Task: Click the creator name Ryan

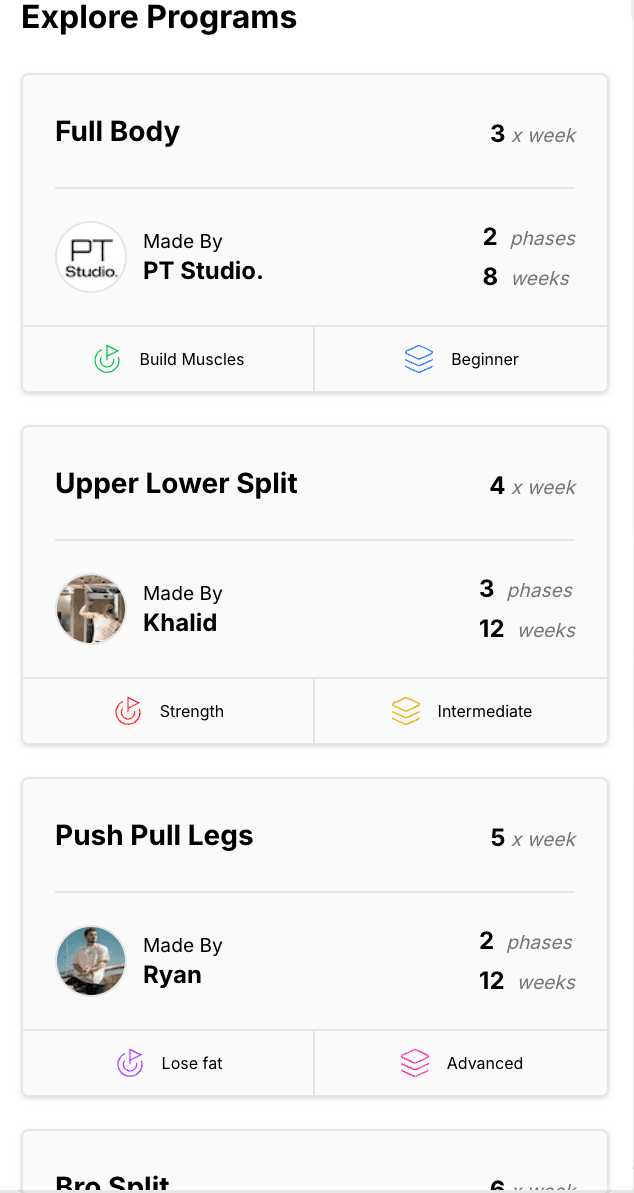Action: click(x=172, y=975)
